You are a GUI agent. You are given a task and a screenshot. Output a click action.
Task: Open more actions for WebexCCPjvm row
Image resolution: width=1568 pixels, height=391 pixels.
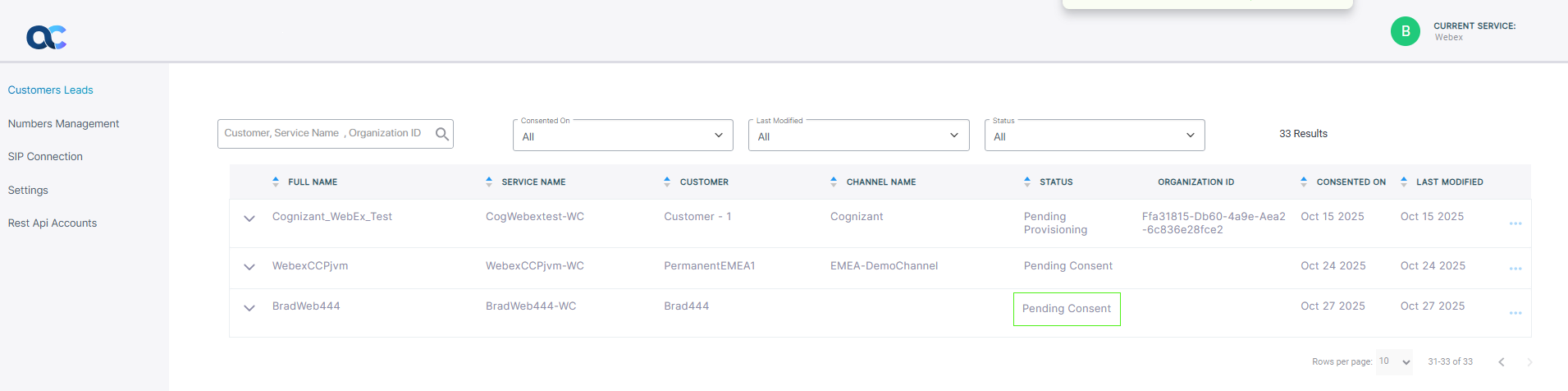(1515, 269)
